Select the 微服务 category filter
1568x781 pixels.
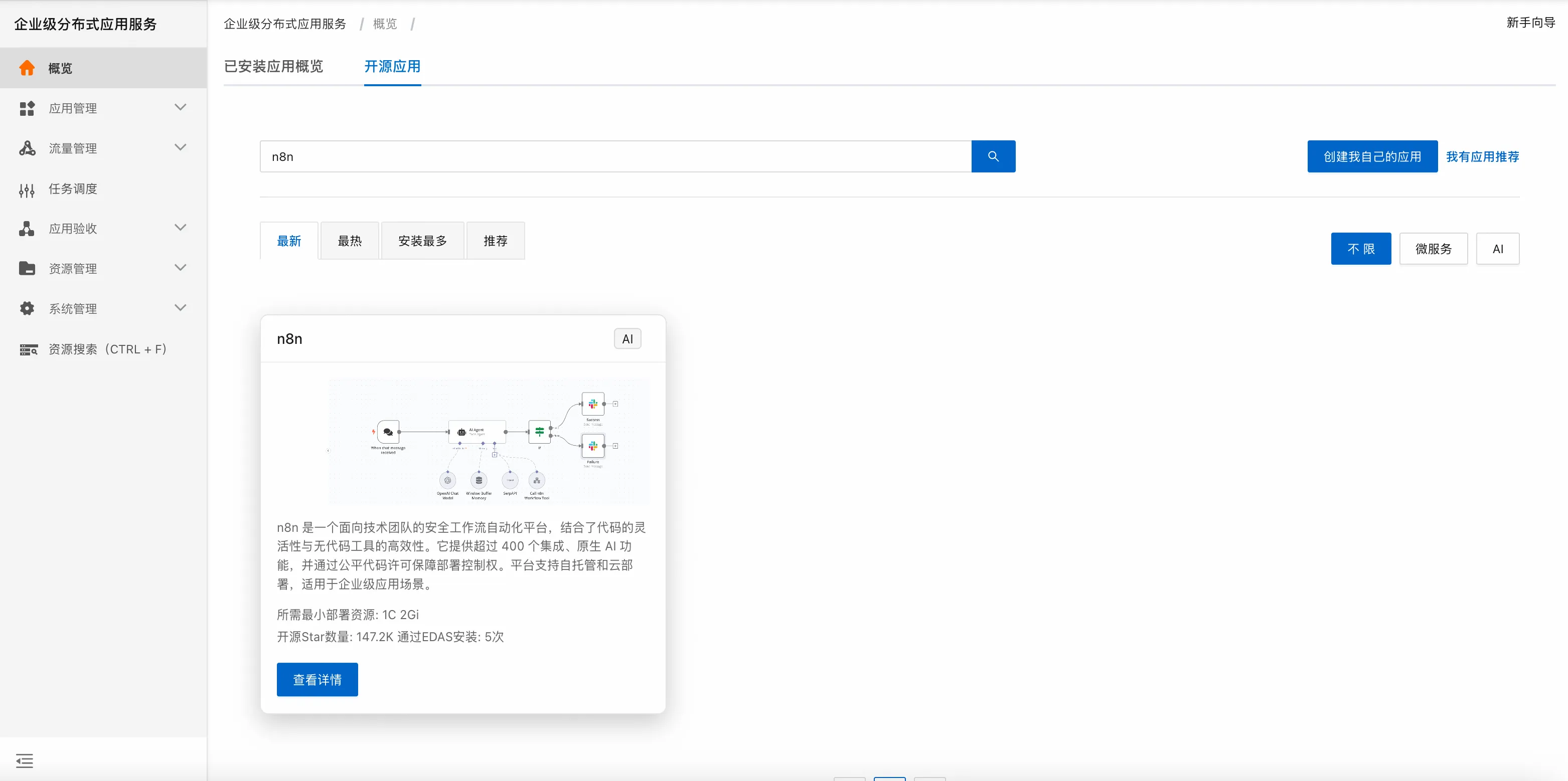point(1433,249)
